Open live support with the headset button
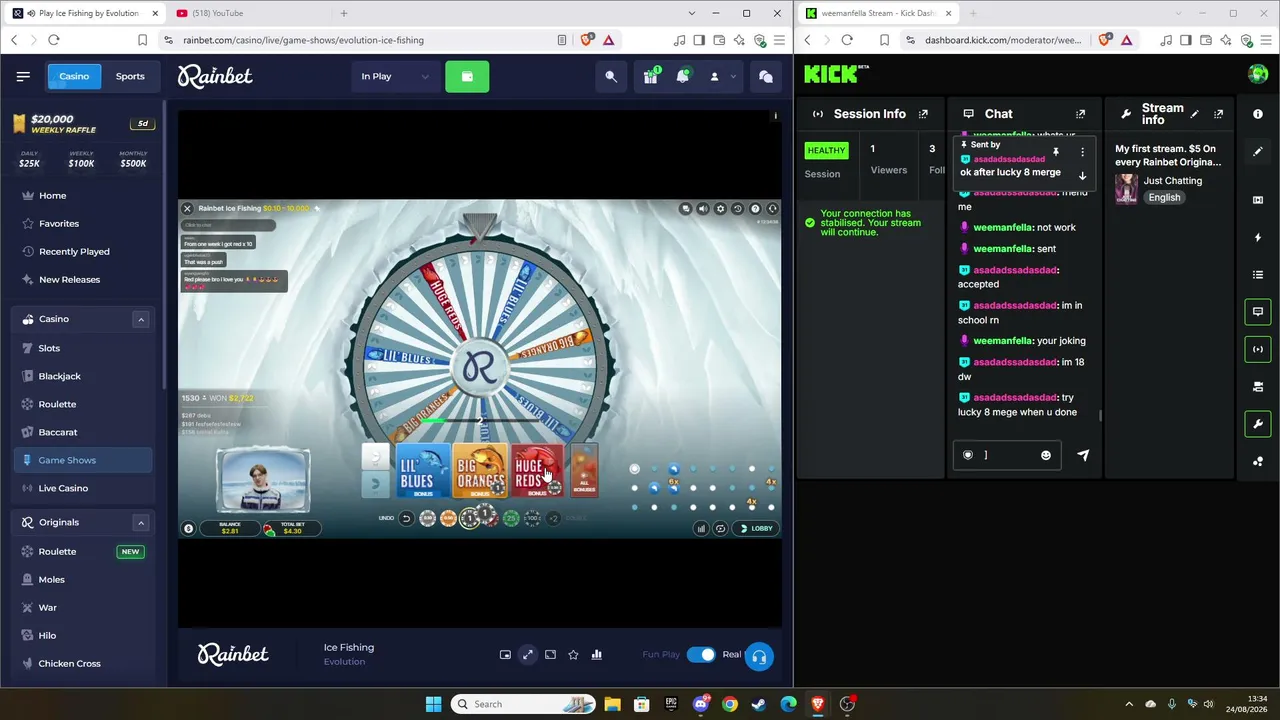1280x720 pixels. pyautogui.click(x=759, y=656)
